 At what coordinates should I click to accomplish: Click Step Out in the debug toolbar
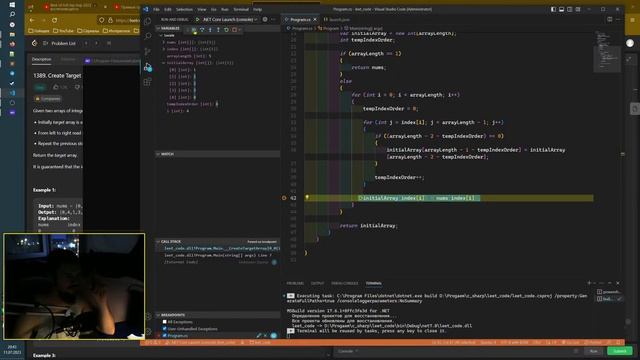coord(218,30)
